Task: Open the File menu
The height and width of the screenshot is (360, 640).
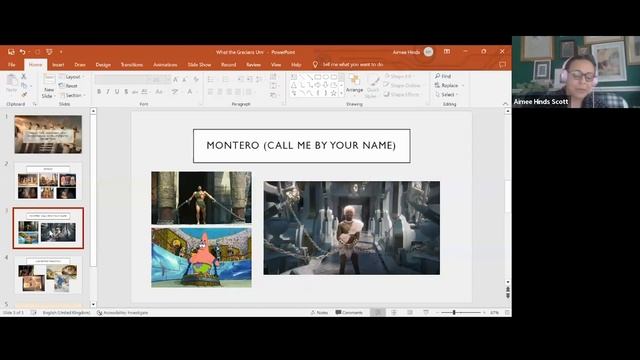Action: 11,65
